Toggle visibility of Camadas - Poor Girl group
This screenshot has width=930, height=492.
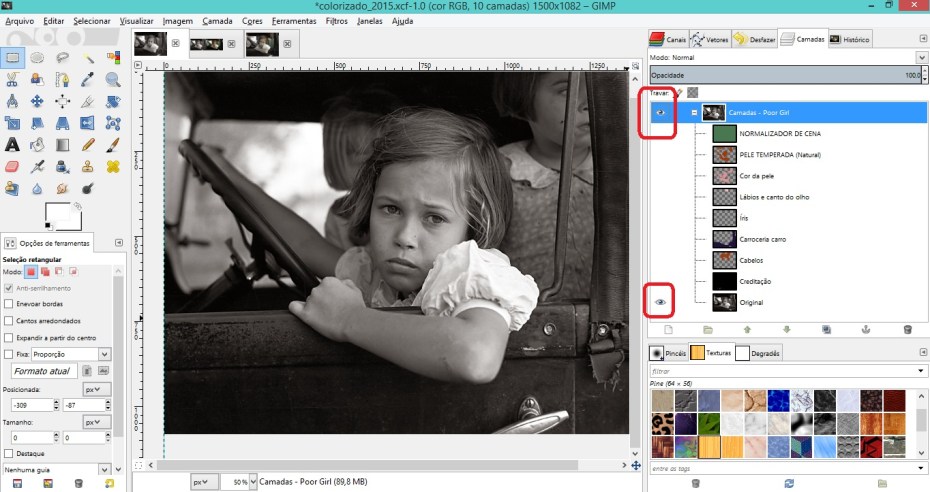661,113
